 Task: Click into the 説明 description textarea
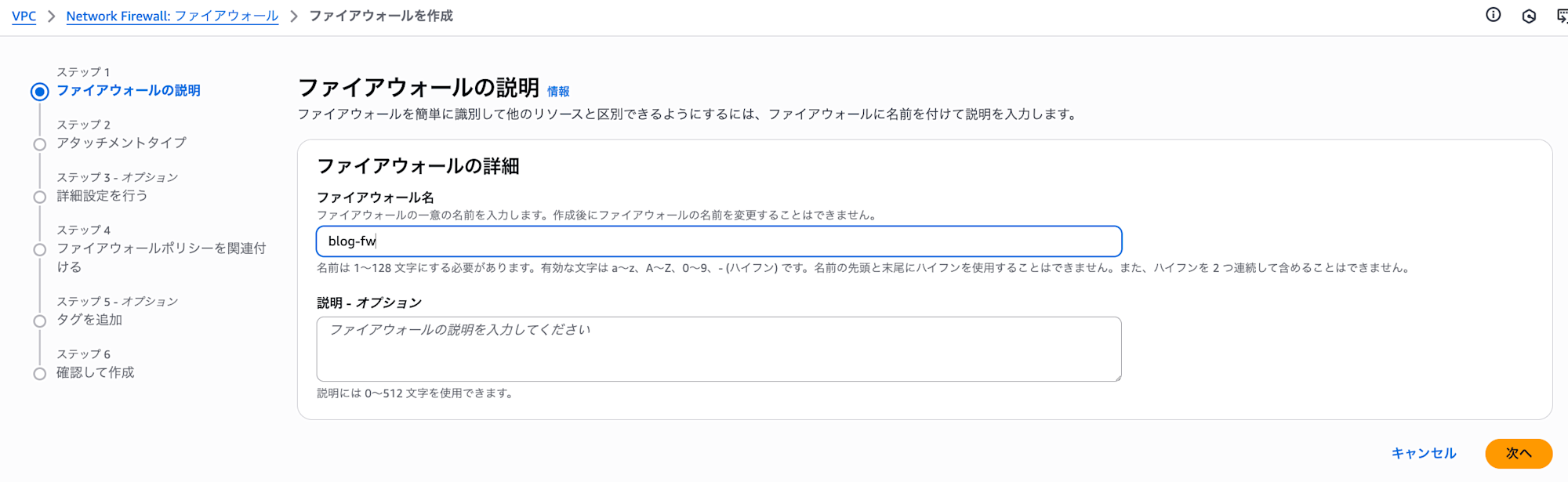(718, 349)
